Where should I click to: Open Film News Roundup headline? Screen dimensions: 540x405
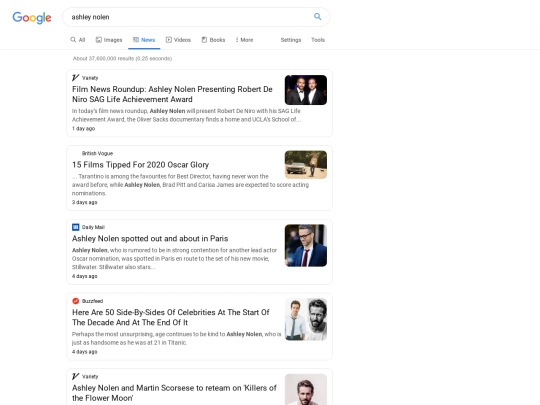click(172, 94)
